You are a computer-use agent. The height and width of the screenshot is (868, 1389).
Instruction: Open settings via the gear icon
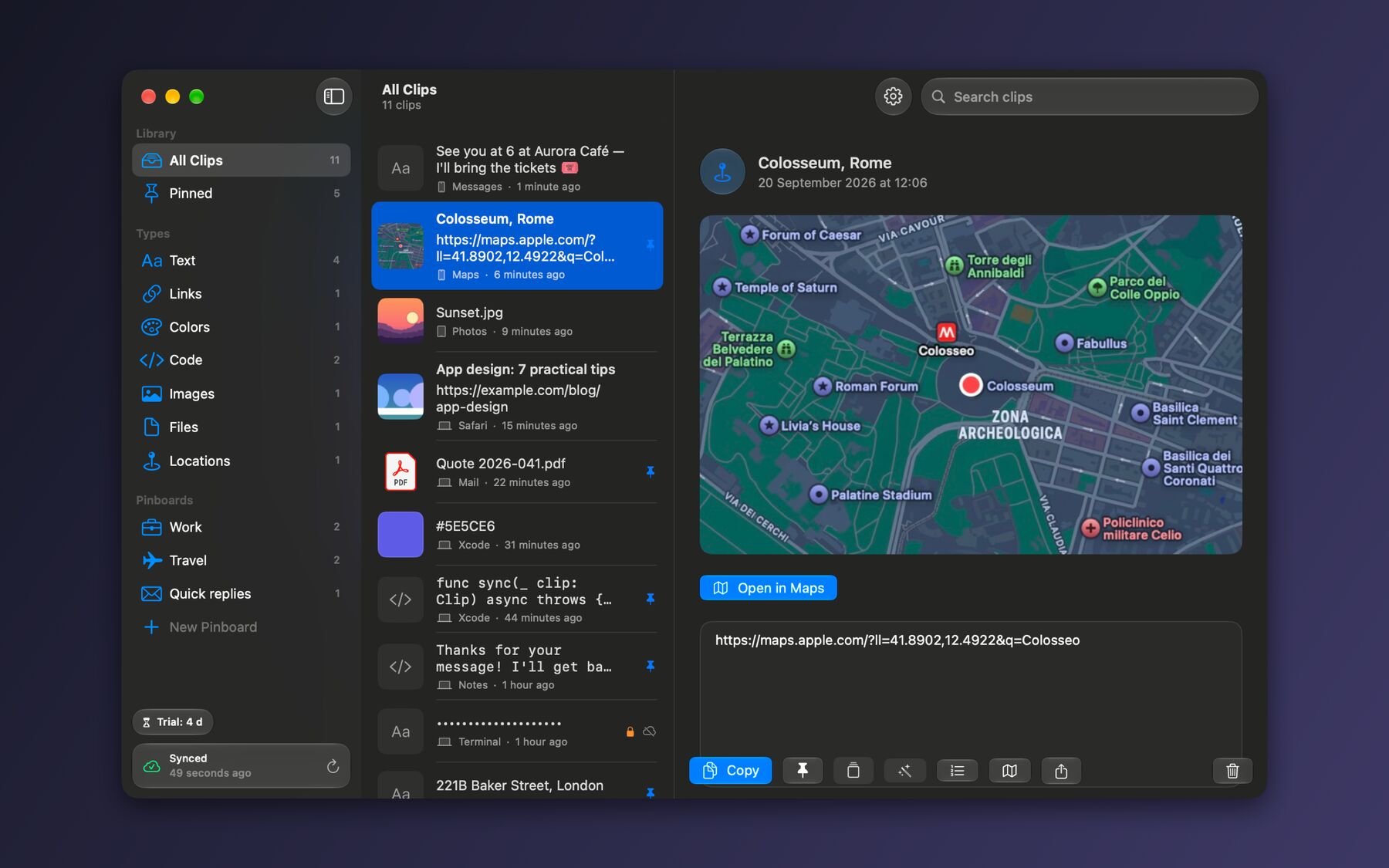893,96
